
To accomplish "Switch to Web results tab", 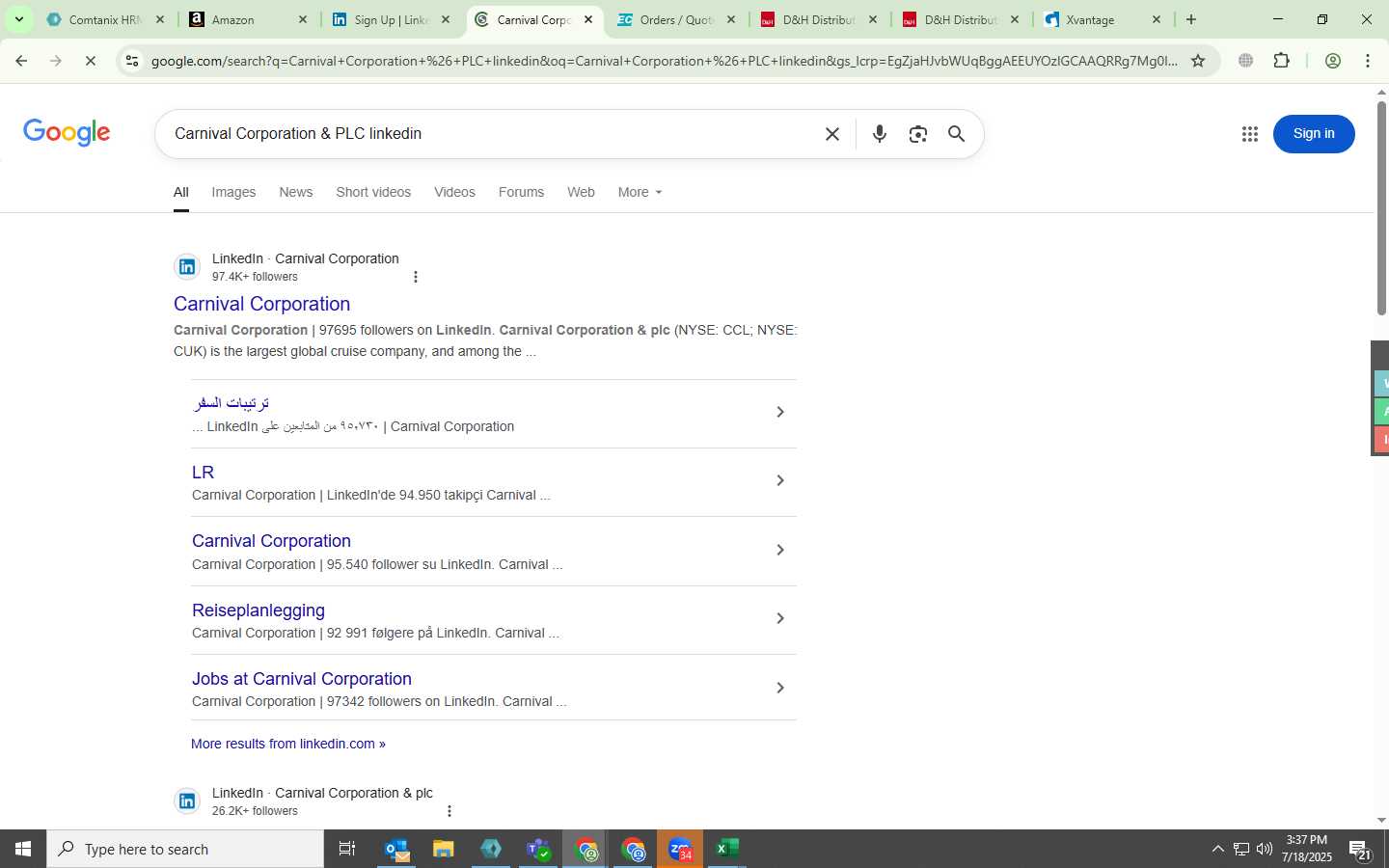I will (x=581, y=192).
